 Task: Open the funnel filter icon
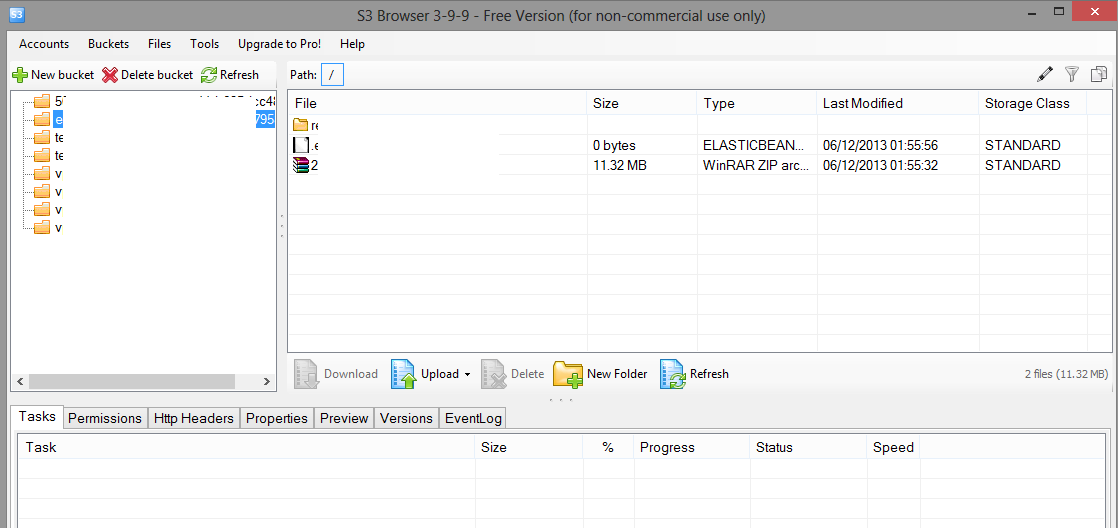pos(1072,73)
